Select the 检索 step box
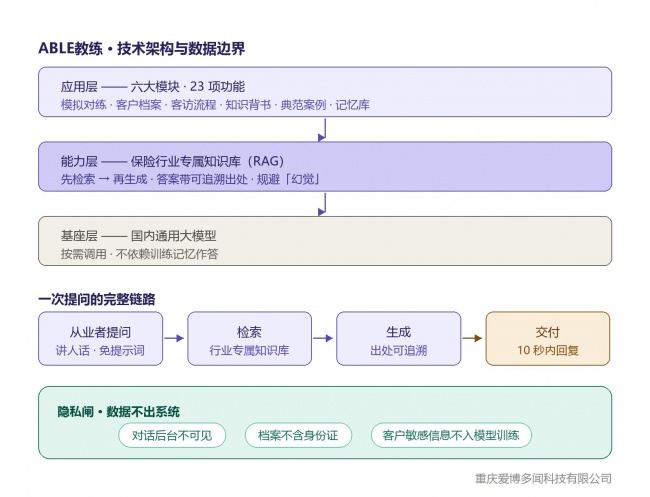Screen dimensions: 650x497 (x=250, y=339)
